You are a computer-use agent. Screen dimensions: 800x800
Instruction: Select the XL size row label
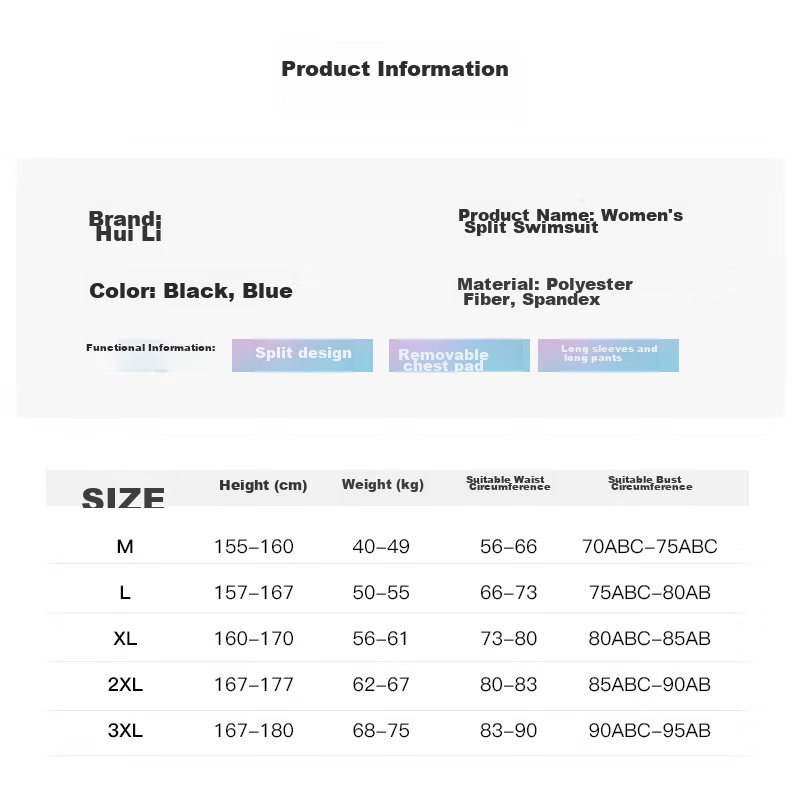[x=125, y=639]
